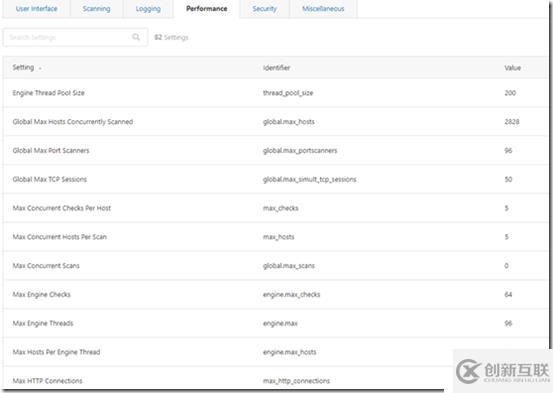The width and height of the screenshot is (553, 393).
Task: Sort by the Value column header
Action: click(512, 68)
